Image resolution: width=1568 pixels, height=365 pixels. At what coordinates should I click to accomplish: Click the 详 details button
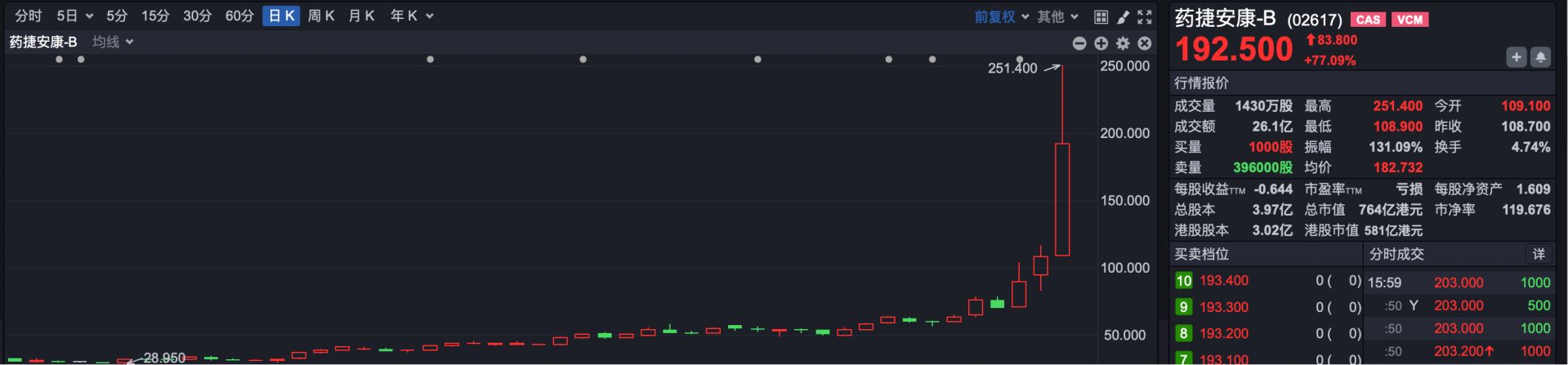(x=1539, y=254)
